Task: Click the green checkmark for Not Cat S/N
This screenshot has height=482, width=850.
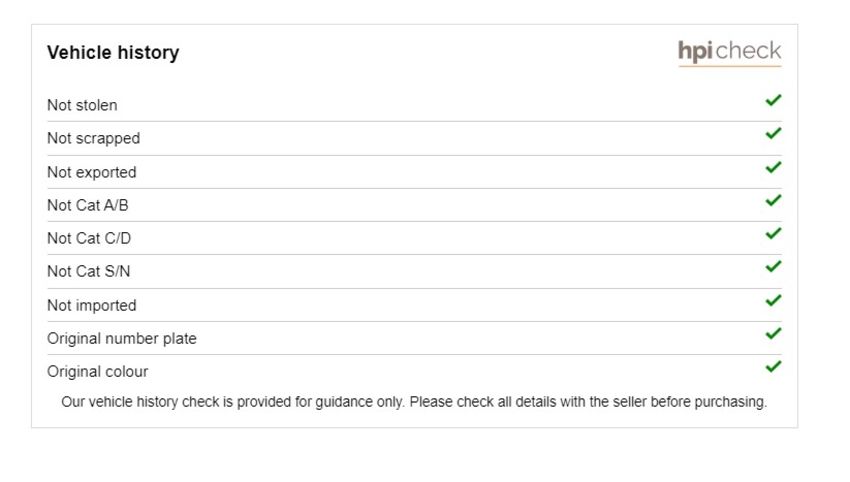Action: pyautogui.click(x=774, y=266)
